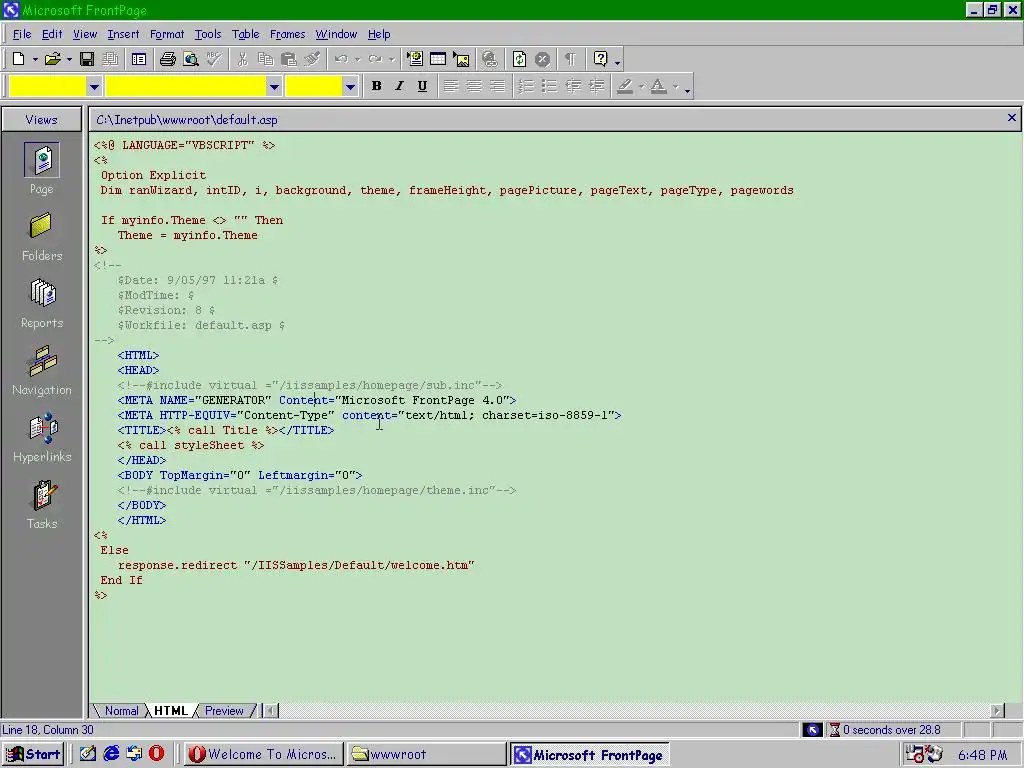Viewport: 1024px width, 768px height.
Task: Apply the Highlight Color marker
Action: point(625,86)
